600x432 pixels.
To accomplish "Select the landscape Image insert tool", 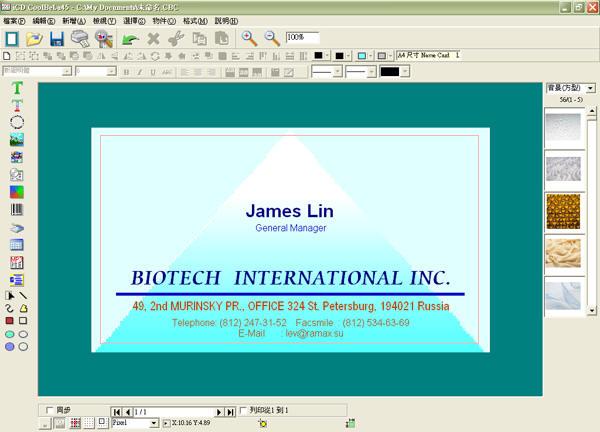I will pos(17,140).
